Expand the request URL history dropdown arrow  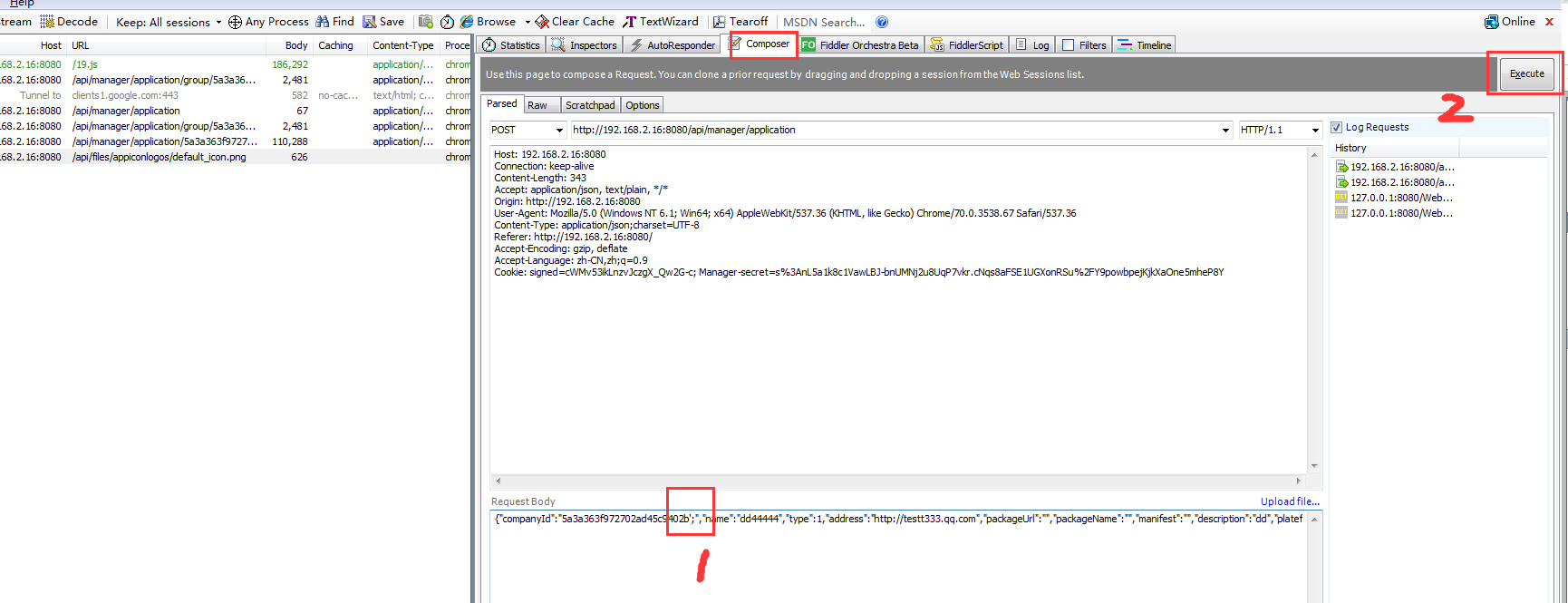coord(1225,131)
